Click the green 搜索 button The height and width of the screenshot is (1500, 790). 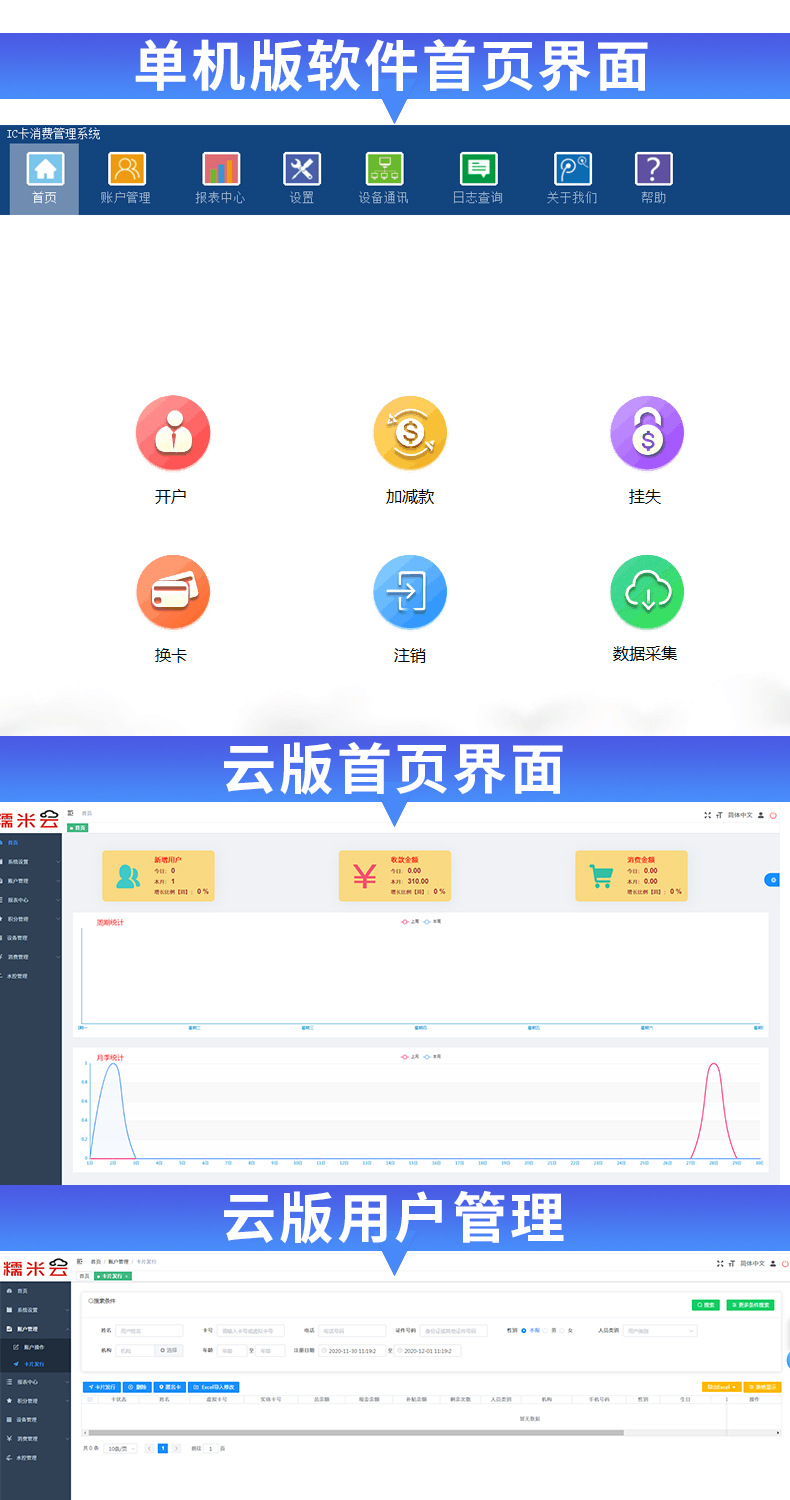point(706,1305)
